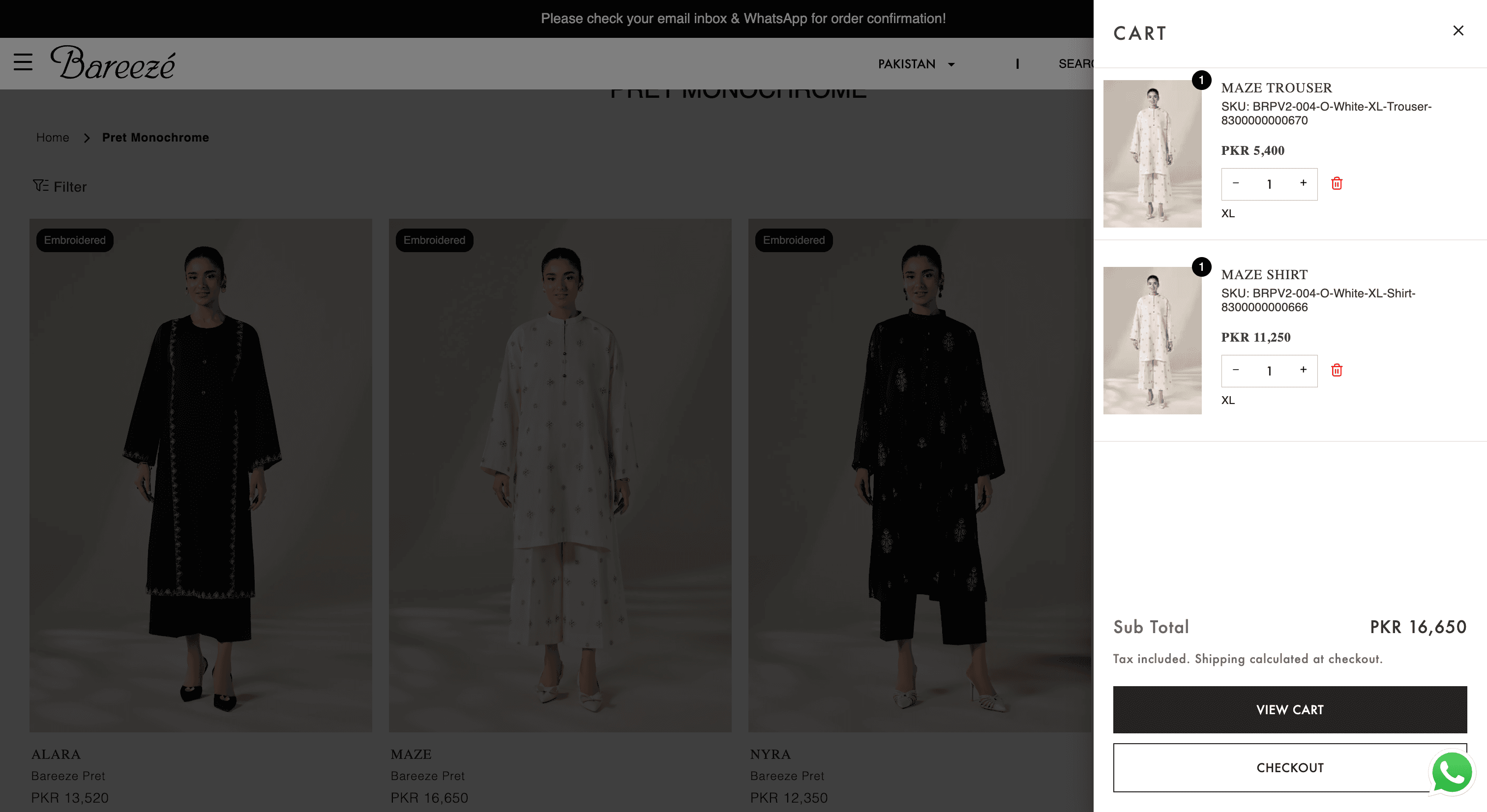Click the Maze Shirt price PKR 11,250
1487x812 pixels.
tap(1255, 337)
